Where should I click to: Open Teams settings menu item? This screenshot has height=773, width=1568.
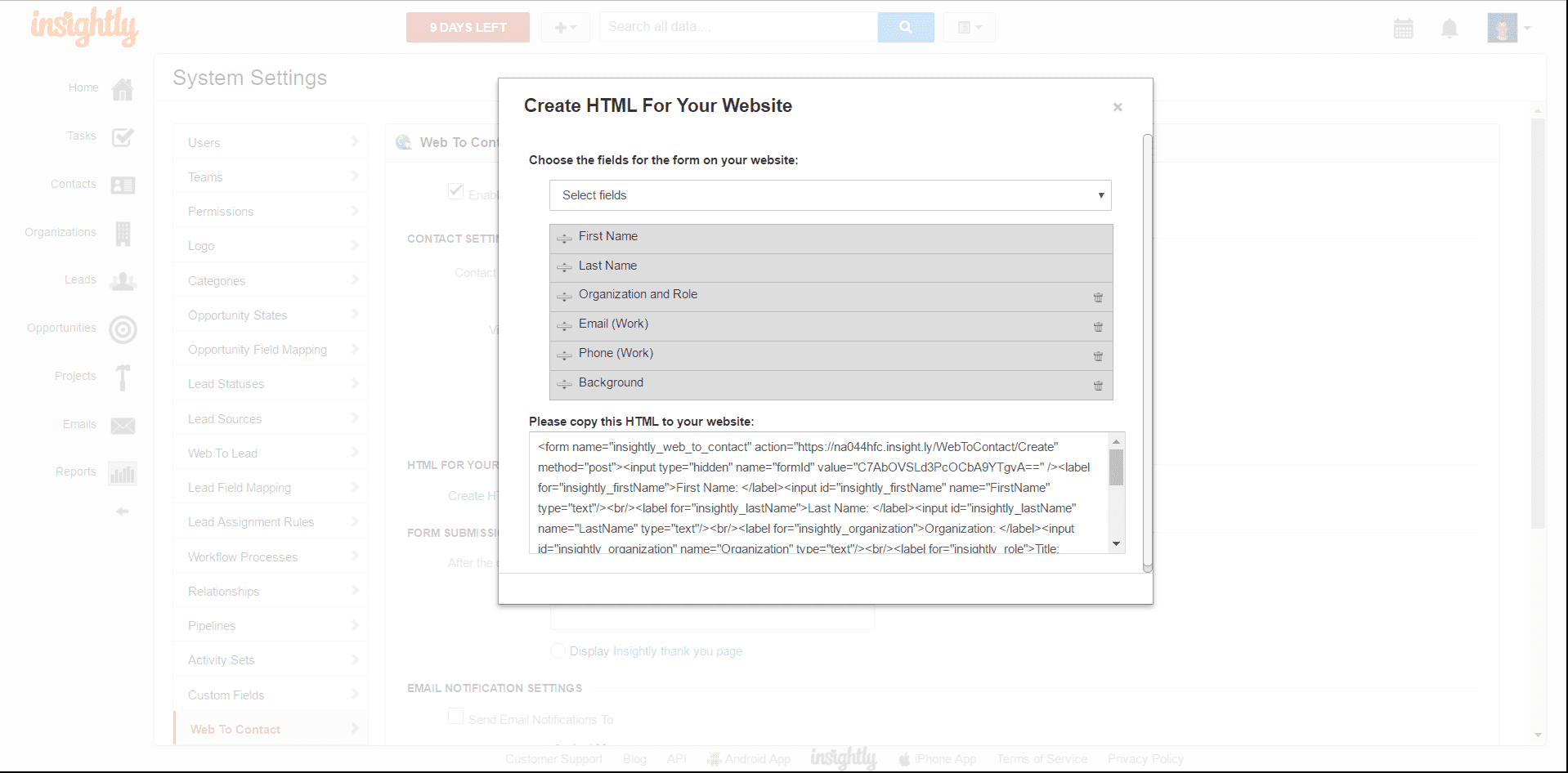click(271, 176)
